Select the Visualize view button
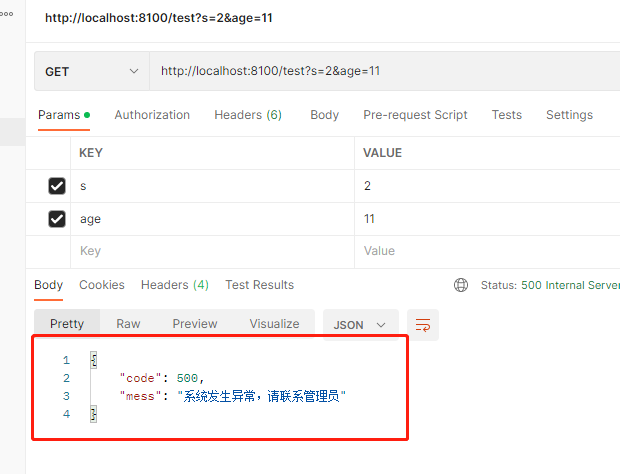 [274, 324]
